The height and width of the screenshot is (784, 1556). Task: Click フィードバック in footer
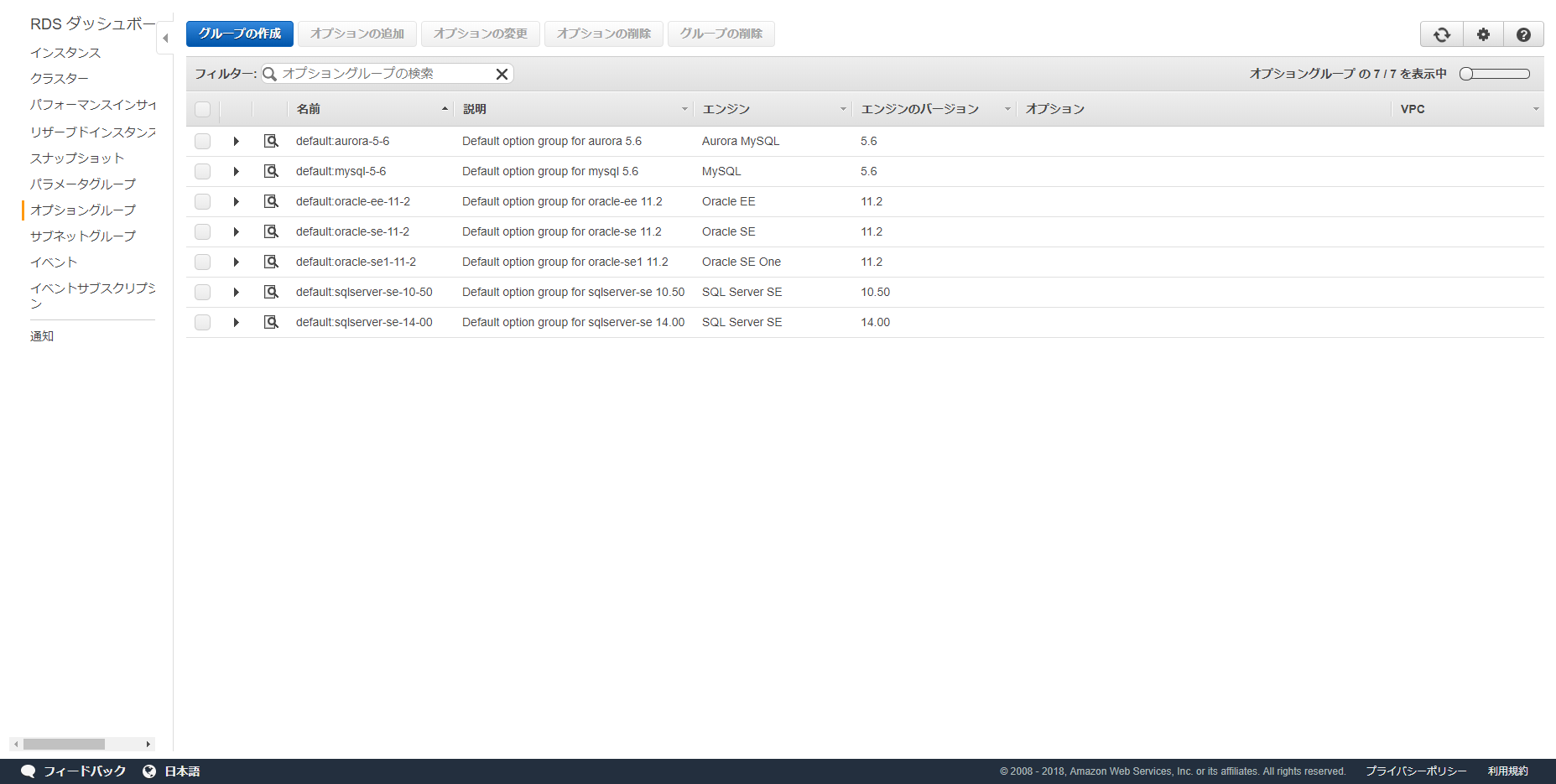(85, 771)
